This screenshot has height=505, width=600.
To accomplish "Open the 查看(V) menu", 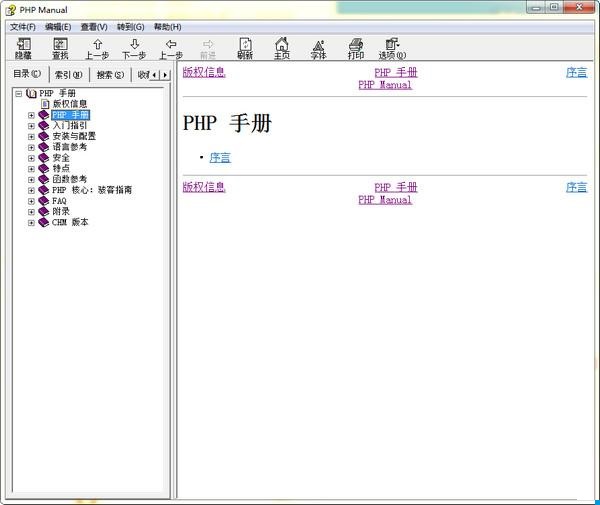I will (x=94, y=27).
